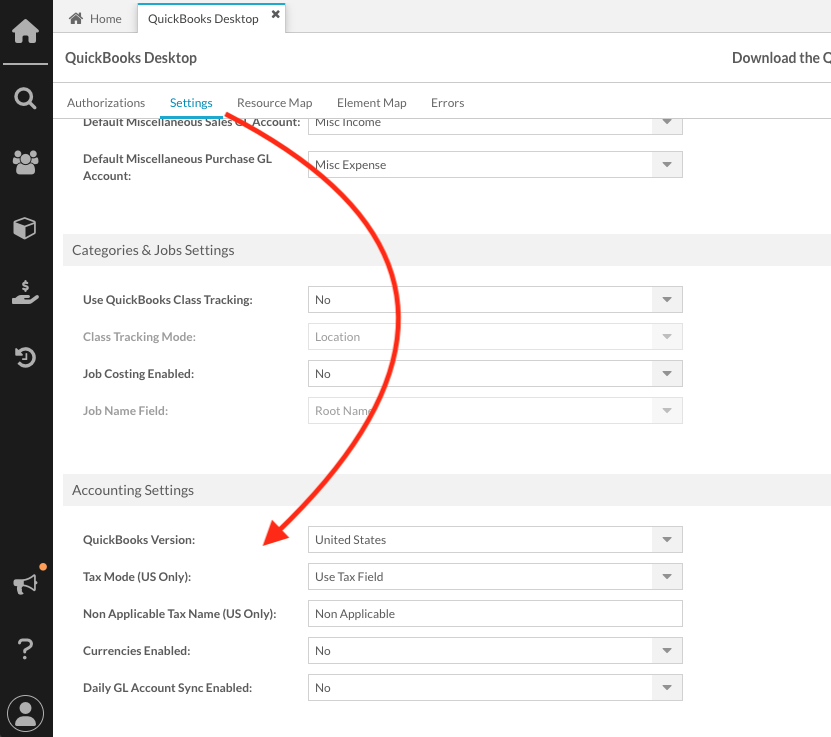Click the QuickBooks Desktop page title
The height and width of the screenshot is (737, 831).
click(131, 58)
